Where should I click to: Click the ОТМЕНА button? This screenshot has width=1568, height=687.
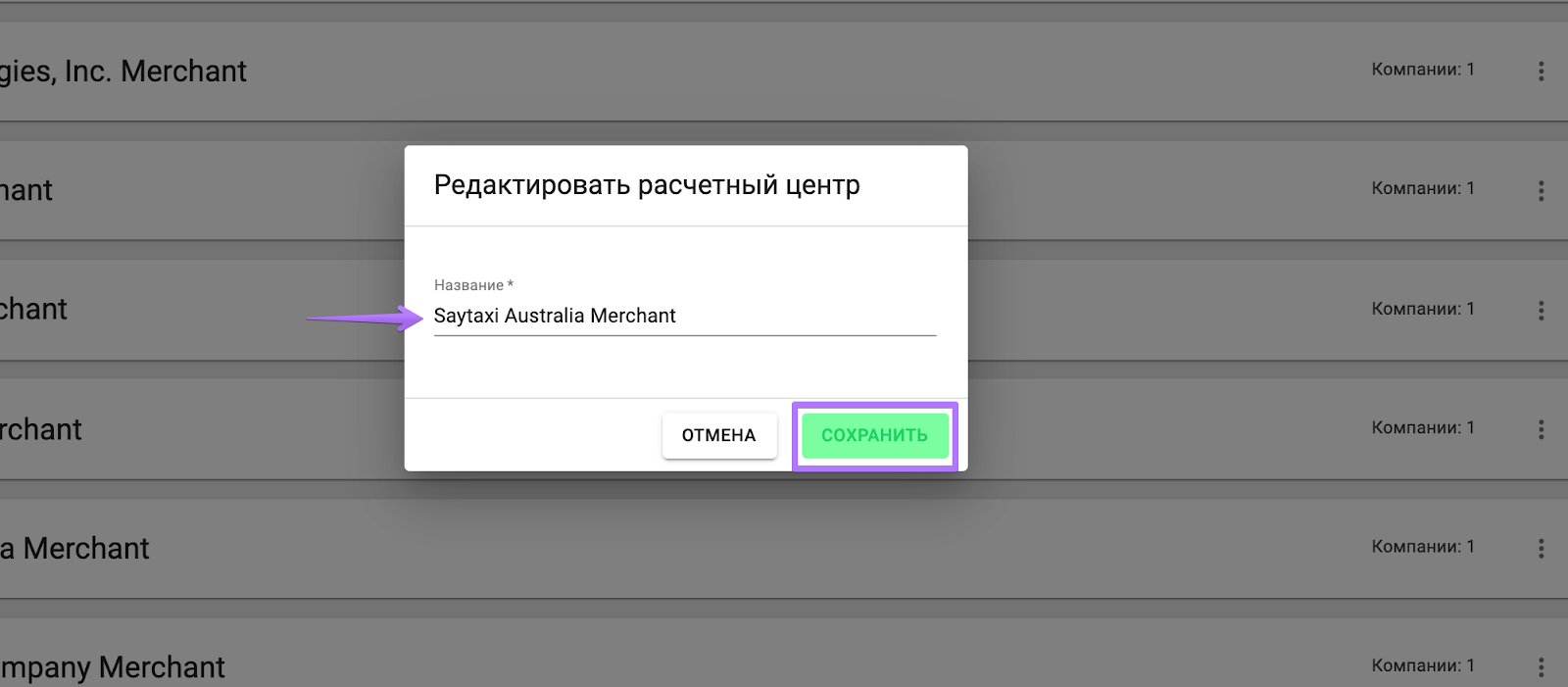pyautogui.click(x=719, y=436)
